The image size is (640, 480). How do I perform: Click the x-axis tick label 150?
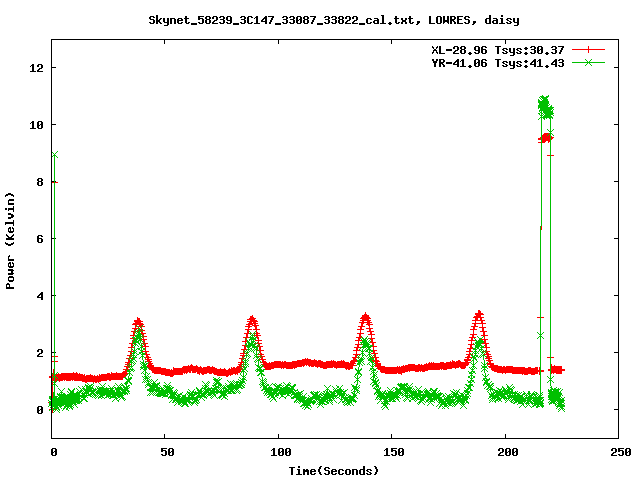pyautogui.click(x=394, y=452)
